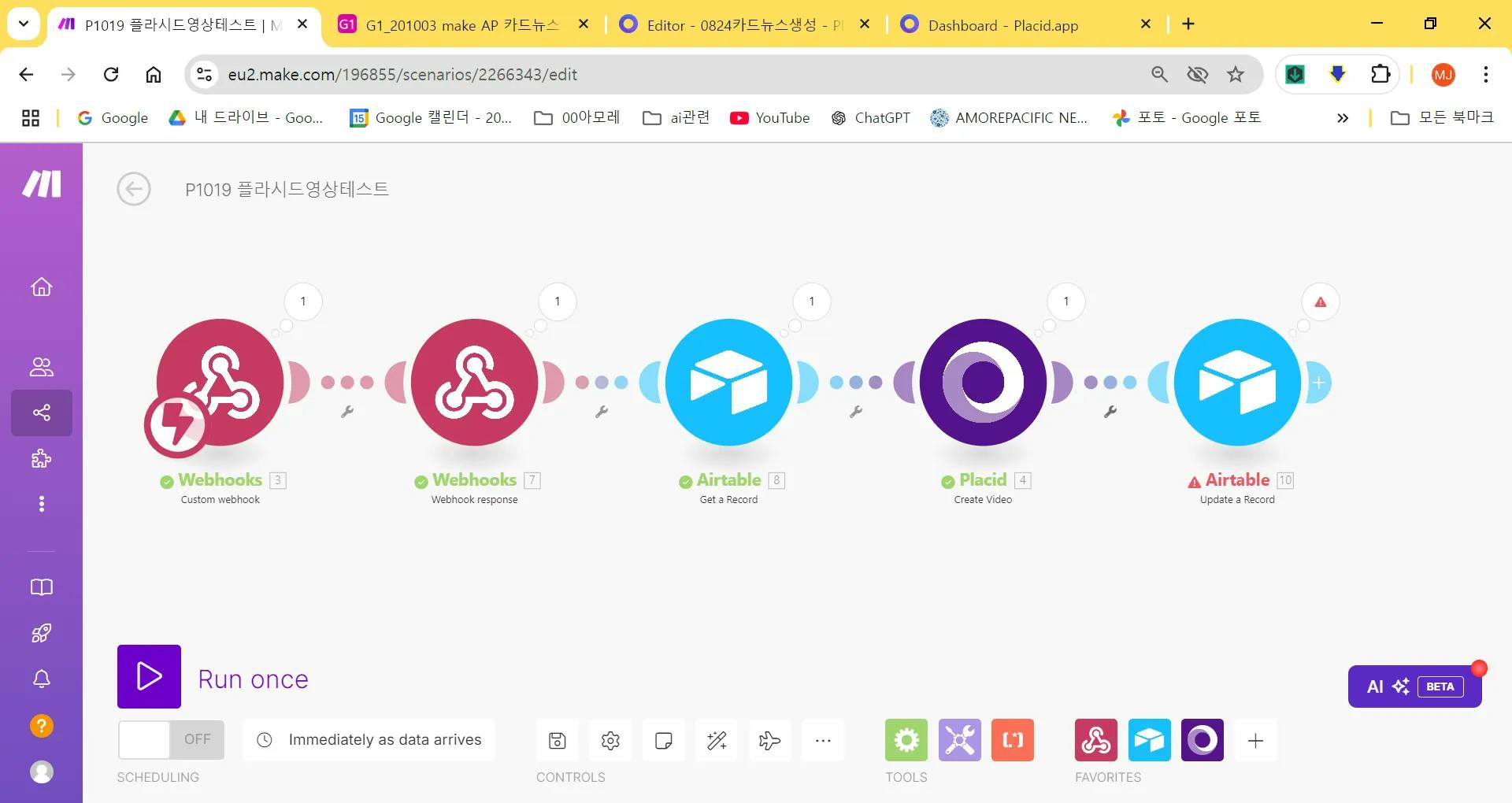Open Scenarios share icon in sidebar
1512x803 pixels.
click(x=42, y=413)
